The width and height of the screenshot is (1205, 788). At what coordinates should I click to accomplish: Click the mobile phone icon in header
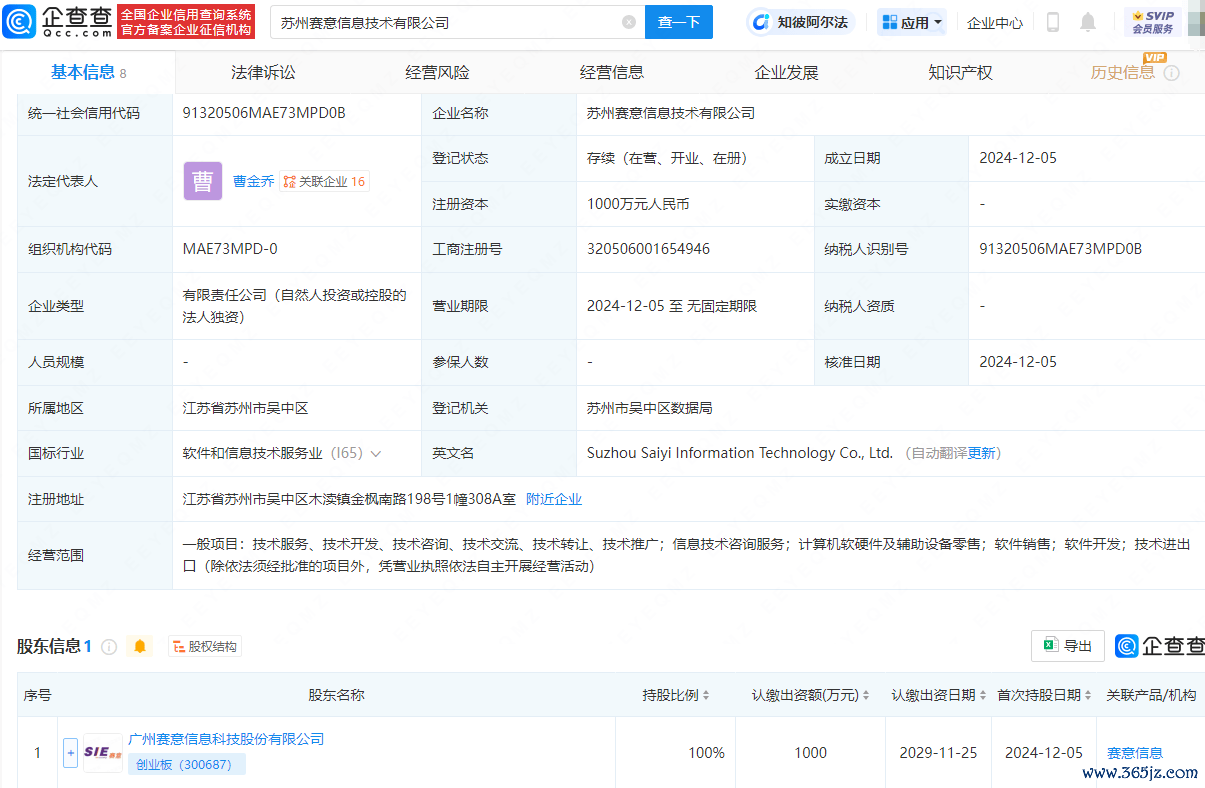(x=1052, y=22)
